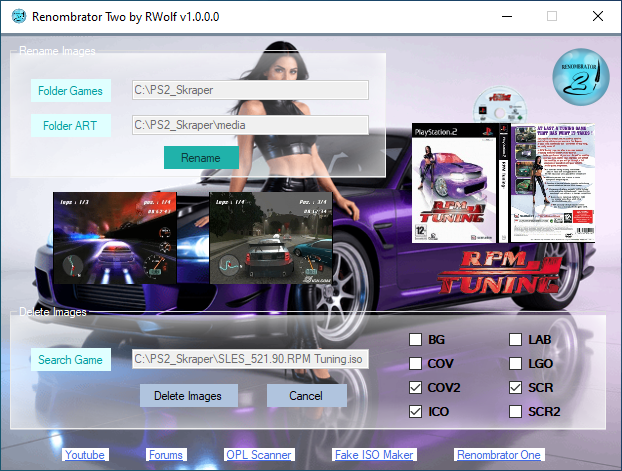
Task: Close the Renombrator Two window
Action: click(598, 17)
